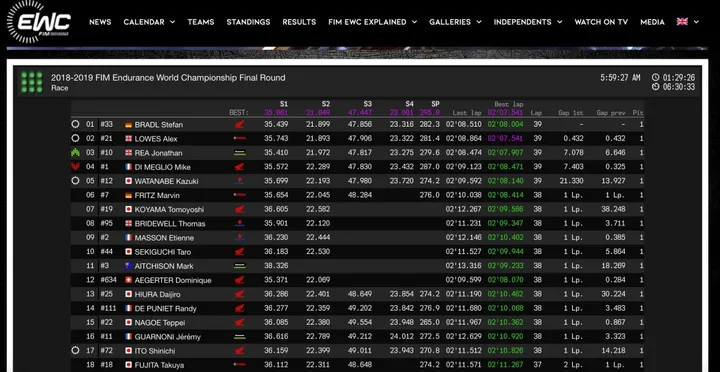The width and height of the screenshot is (720, 372).
Task: Click the manufacturer logo in BRIDEWELL Thomas row
Action: (239, 224)
